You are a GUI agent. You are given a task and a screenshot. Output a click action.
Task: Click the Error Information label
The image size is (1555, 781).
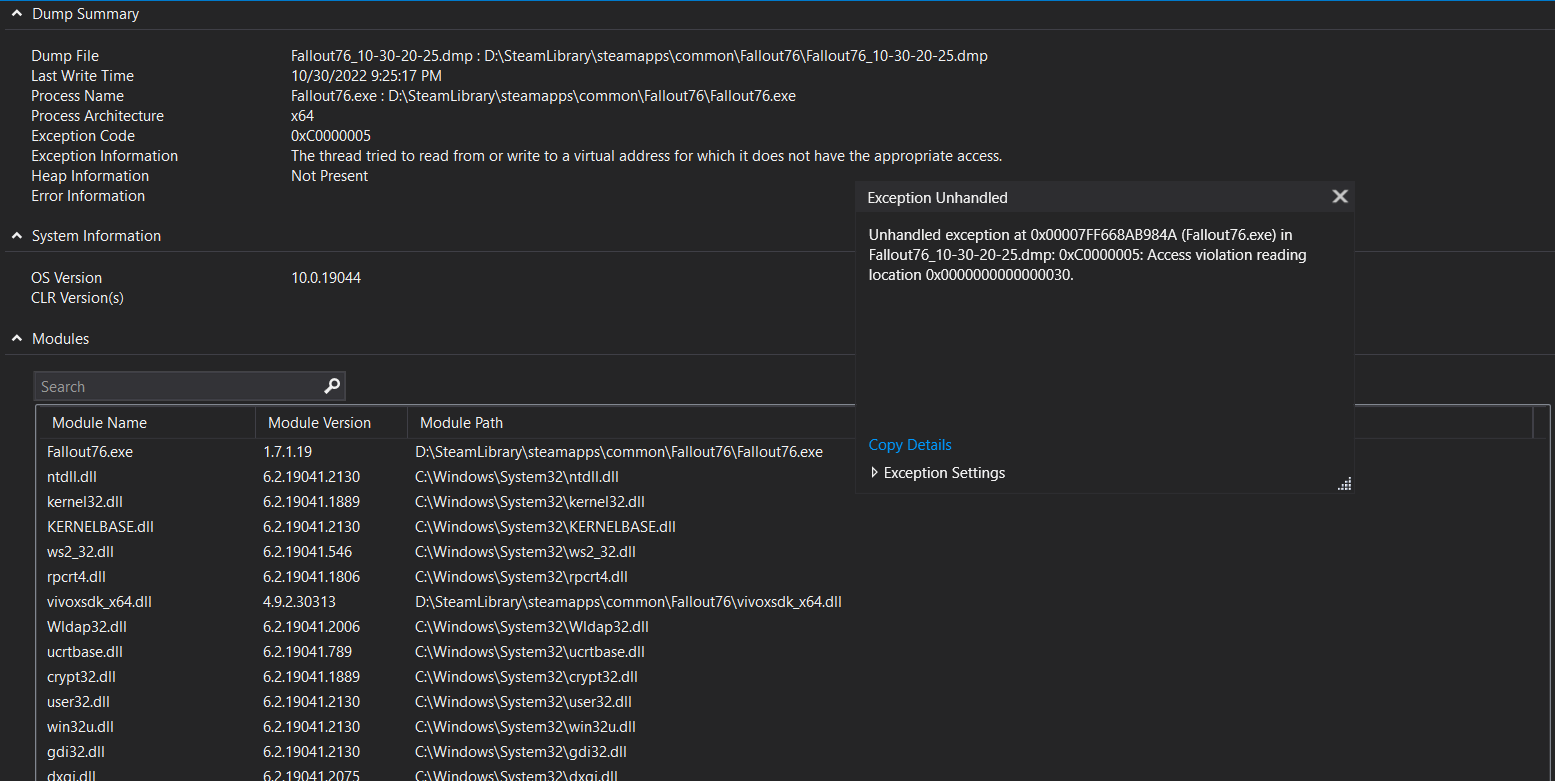click(88, 196)
